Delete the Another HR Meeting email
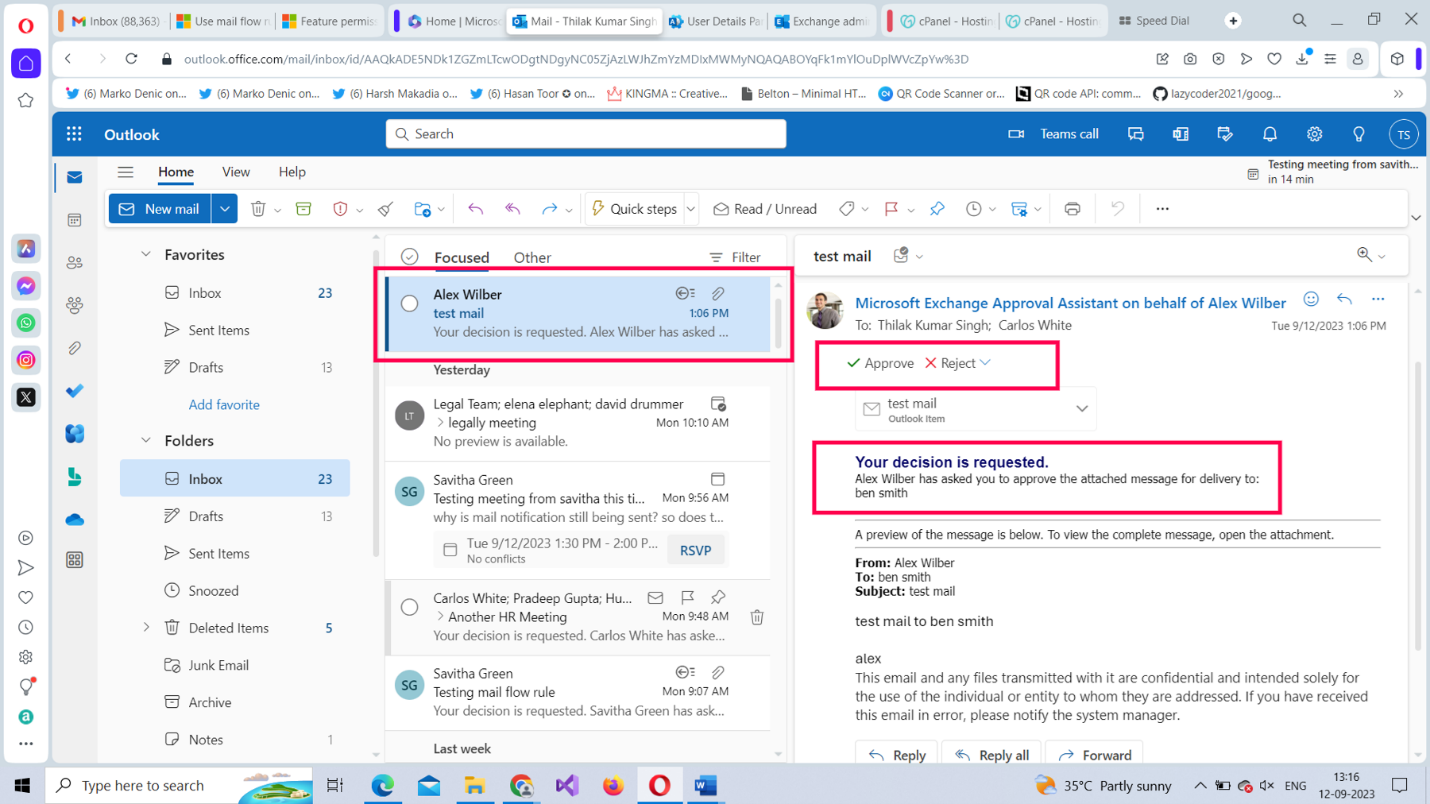 (x=757, y=617)
